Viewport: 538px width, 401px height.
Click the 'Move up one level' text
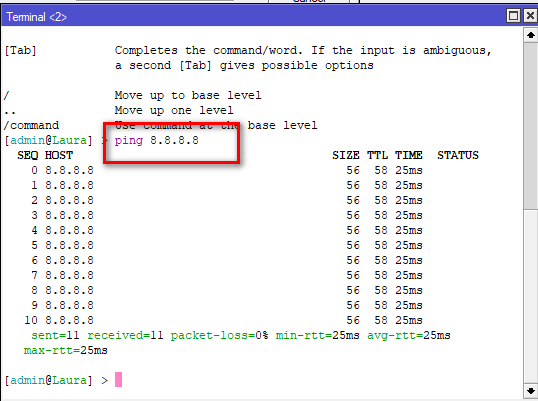[x=174, y=110]
